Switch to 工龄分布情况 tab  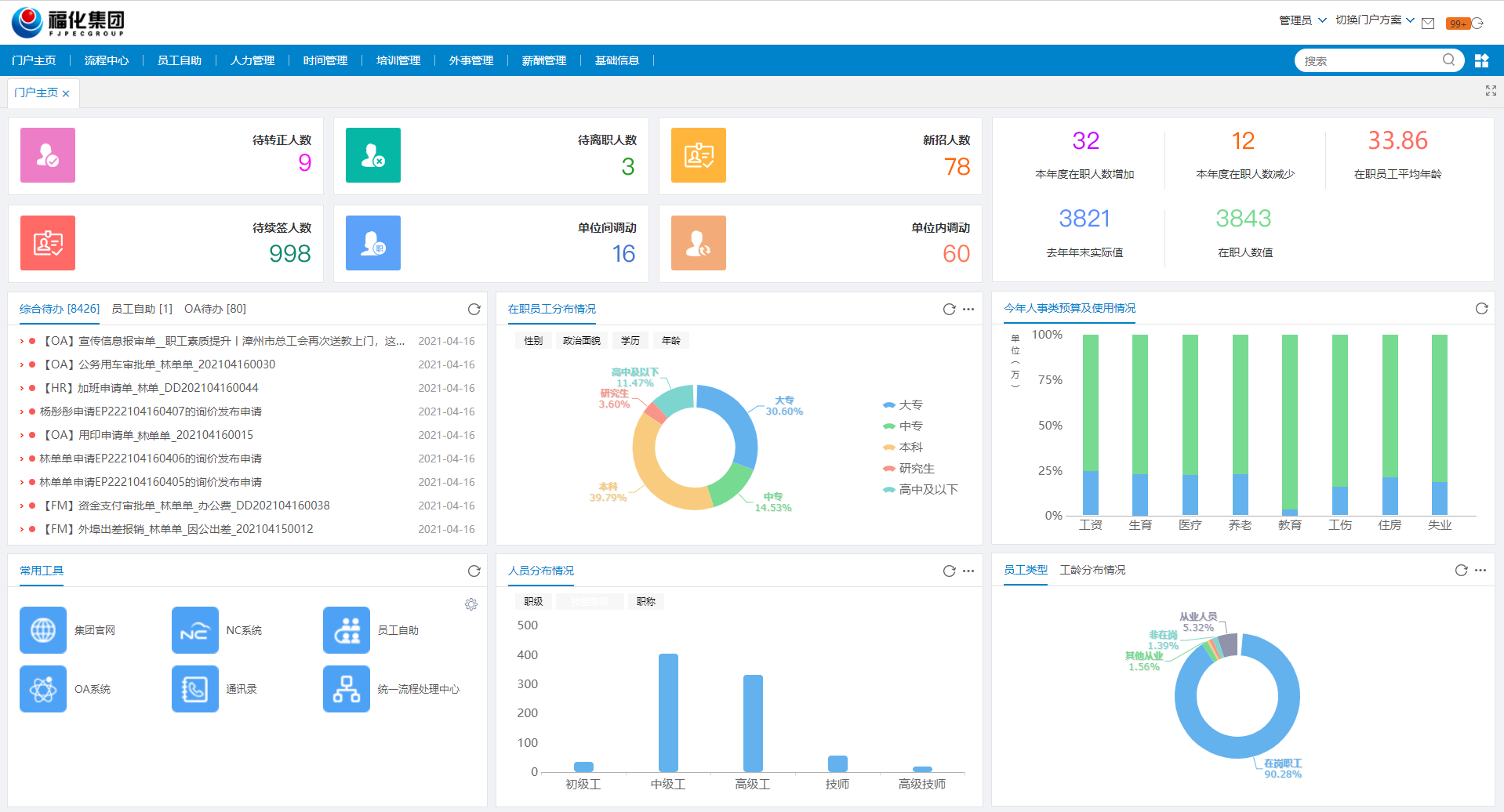[x=1092, y=570]
